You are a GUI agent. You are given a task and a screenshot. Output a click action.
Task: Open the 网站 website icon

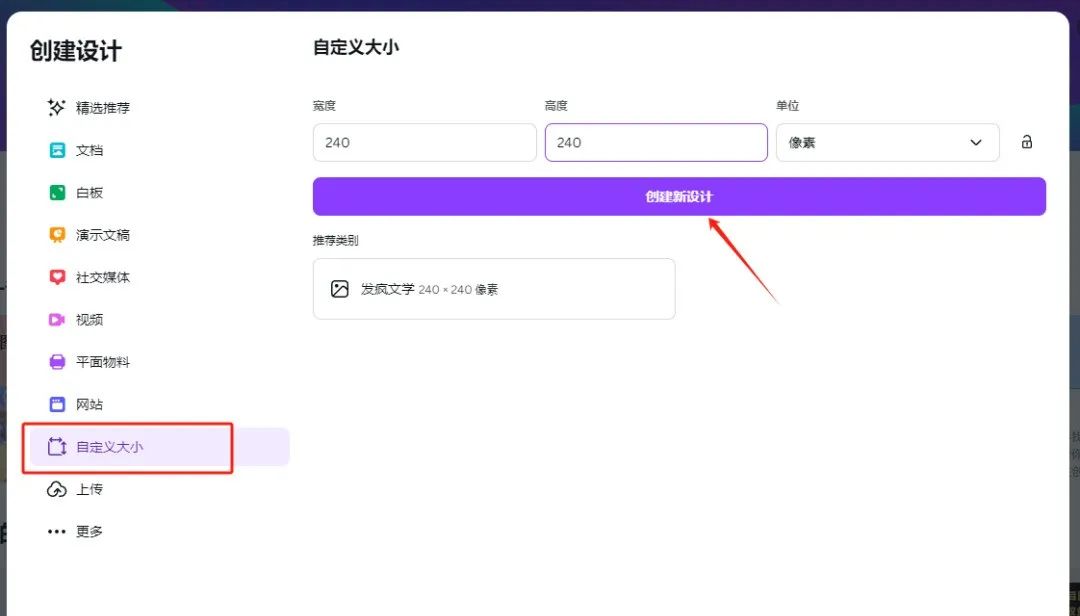pos(57,404)
